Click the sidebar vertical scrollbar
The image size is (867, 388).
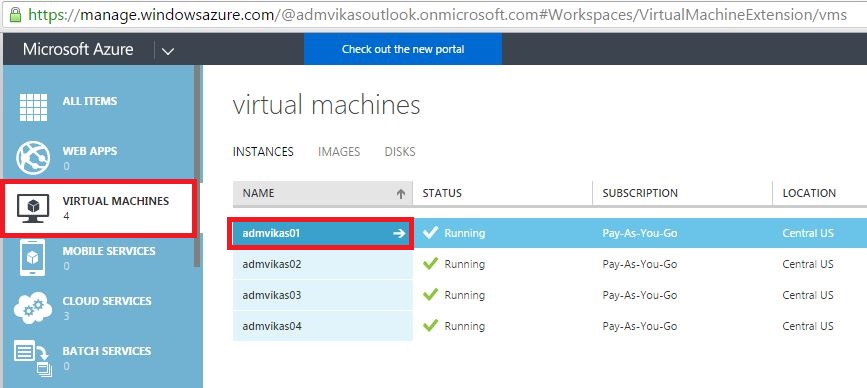point(197,166)
